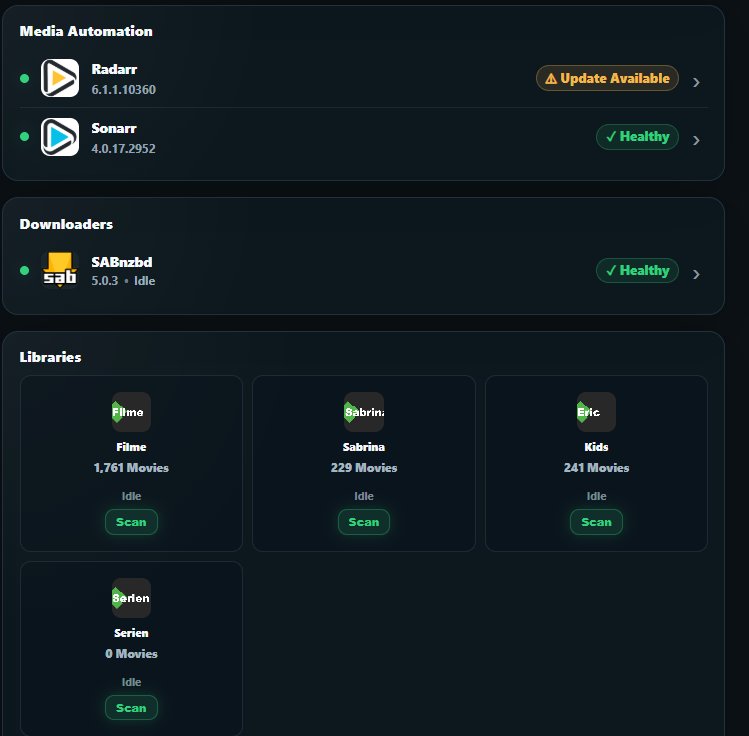Click the Media Automation heading
This screenshot has width=749, height=736.
(86, 31)
